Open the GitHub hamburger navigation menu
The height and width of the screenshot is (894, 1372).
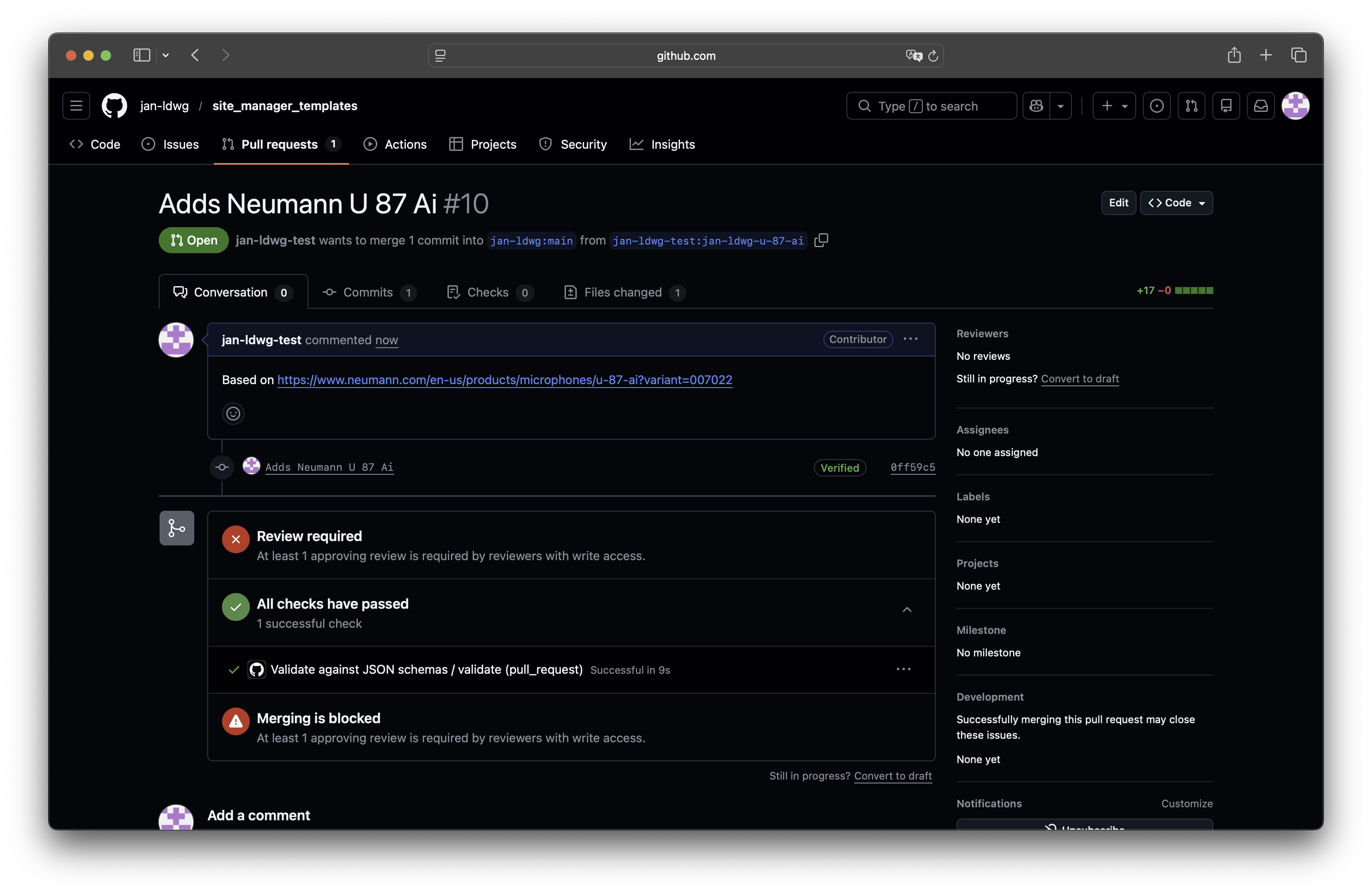click(76, 106)
